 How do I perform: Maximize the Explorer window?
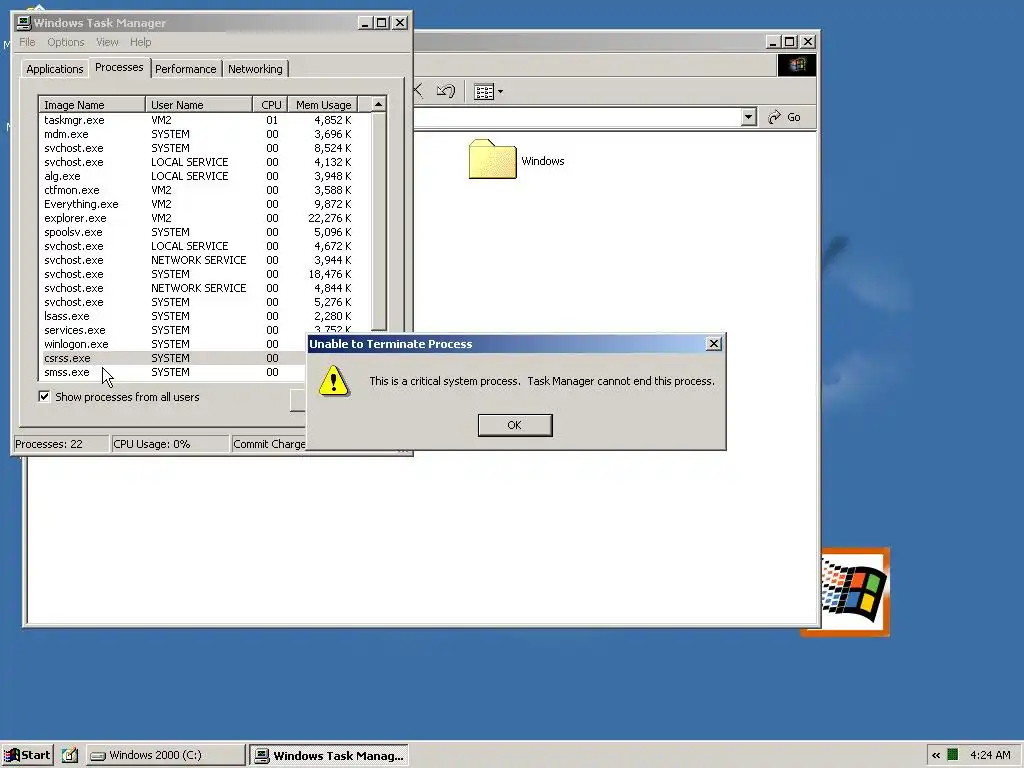click(x=790, y=42)
